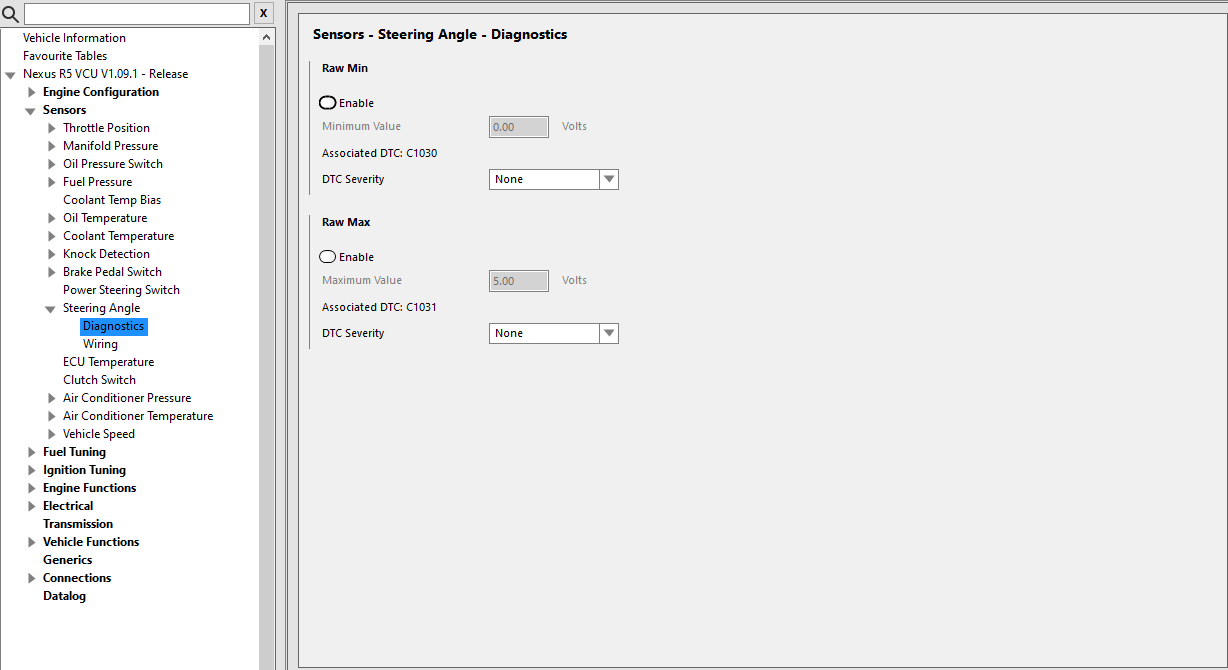
Task: Expand Oil Pressure Switch arrow
Action: (x=52, y=164)
